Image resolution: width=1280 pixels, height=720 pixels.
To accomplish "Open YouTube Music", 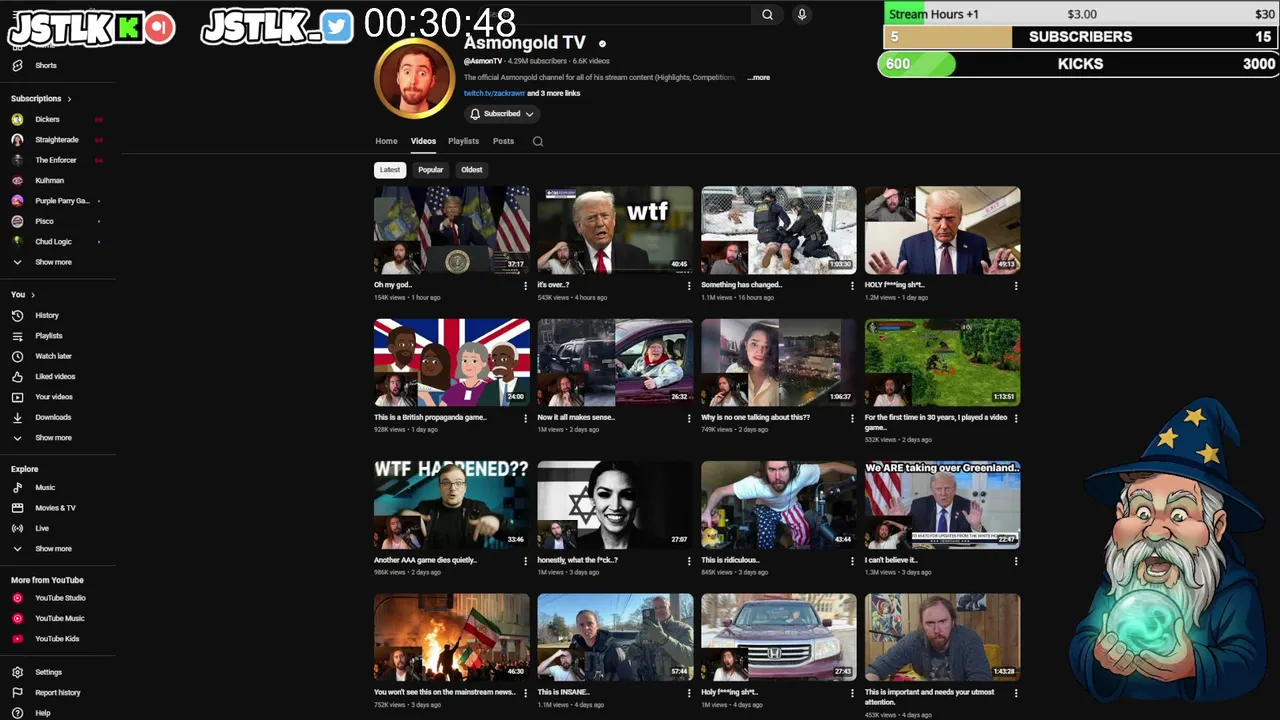I will [x=60, y=618].
